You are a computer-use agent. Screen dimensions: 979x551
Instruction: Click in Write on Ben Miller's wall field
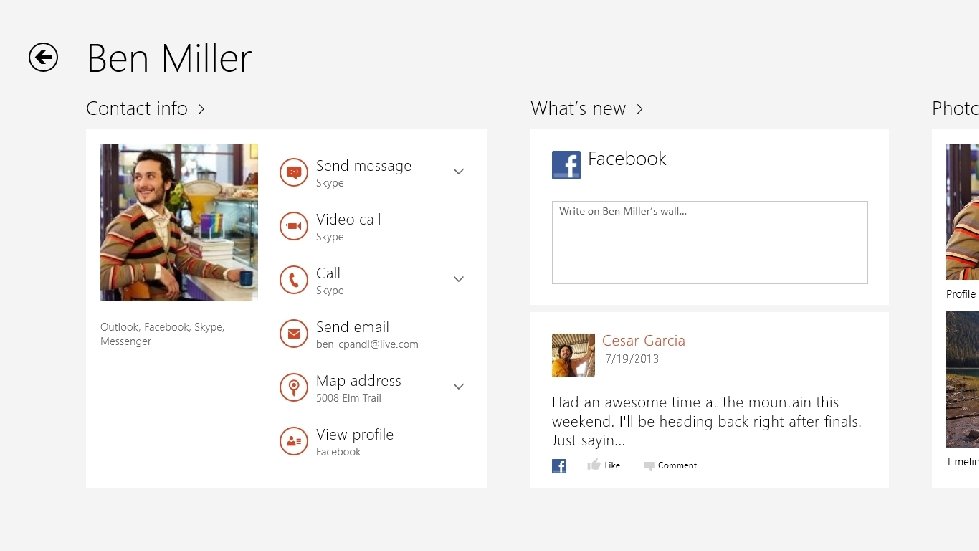[710, 242]
